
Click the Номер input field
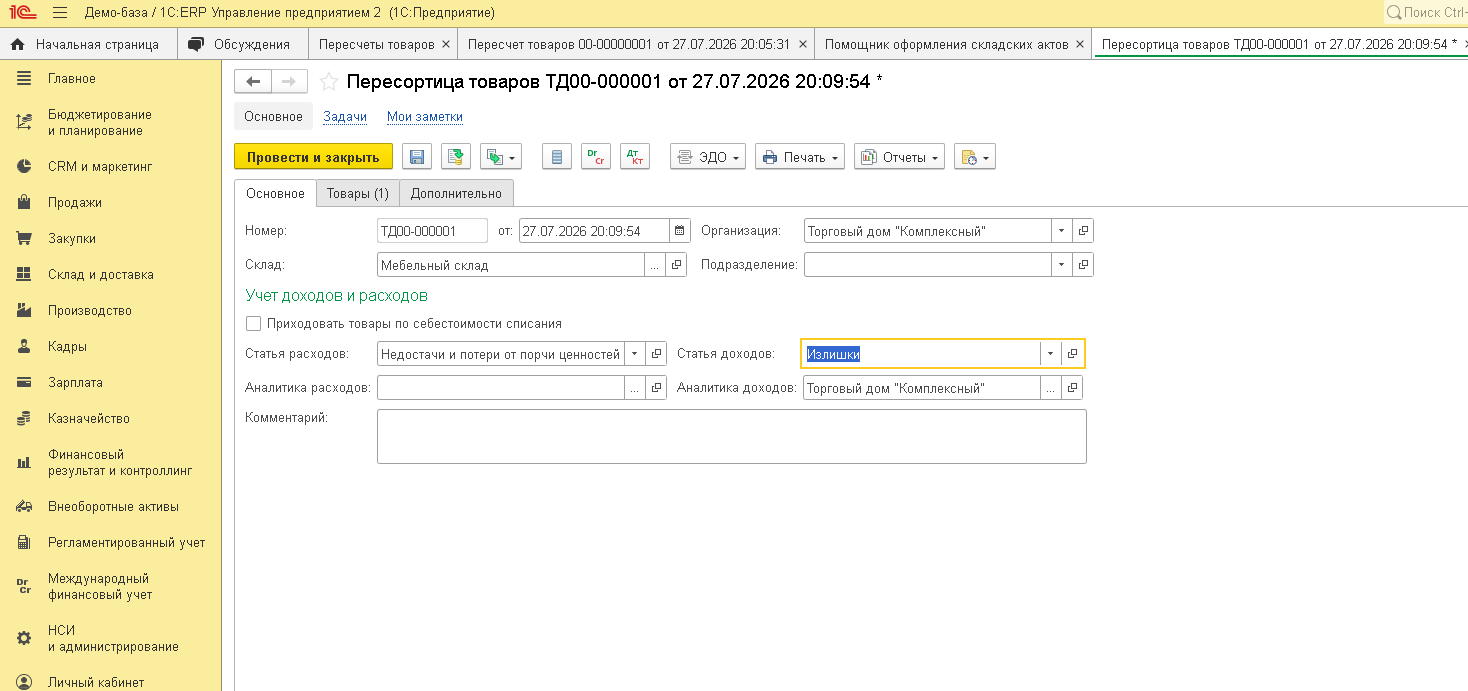click(432, 231)
